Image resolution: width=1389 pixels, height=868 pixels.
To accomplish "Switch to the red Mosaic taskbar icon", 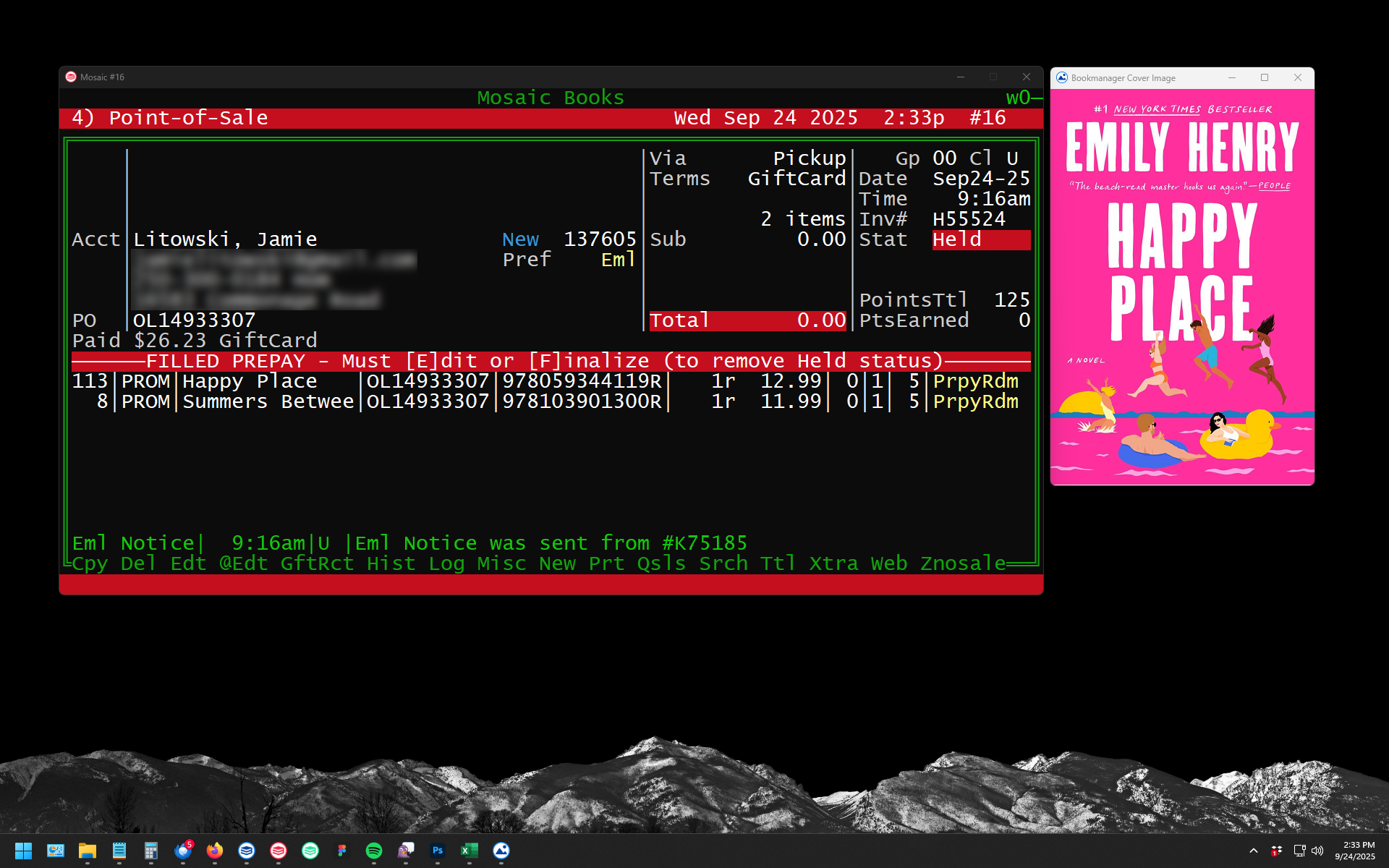I will (279, 851).
